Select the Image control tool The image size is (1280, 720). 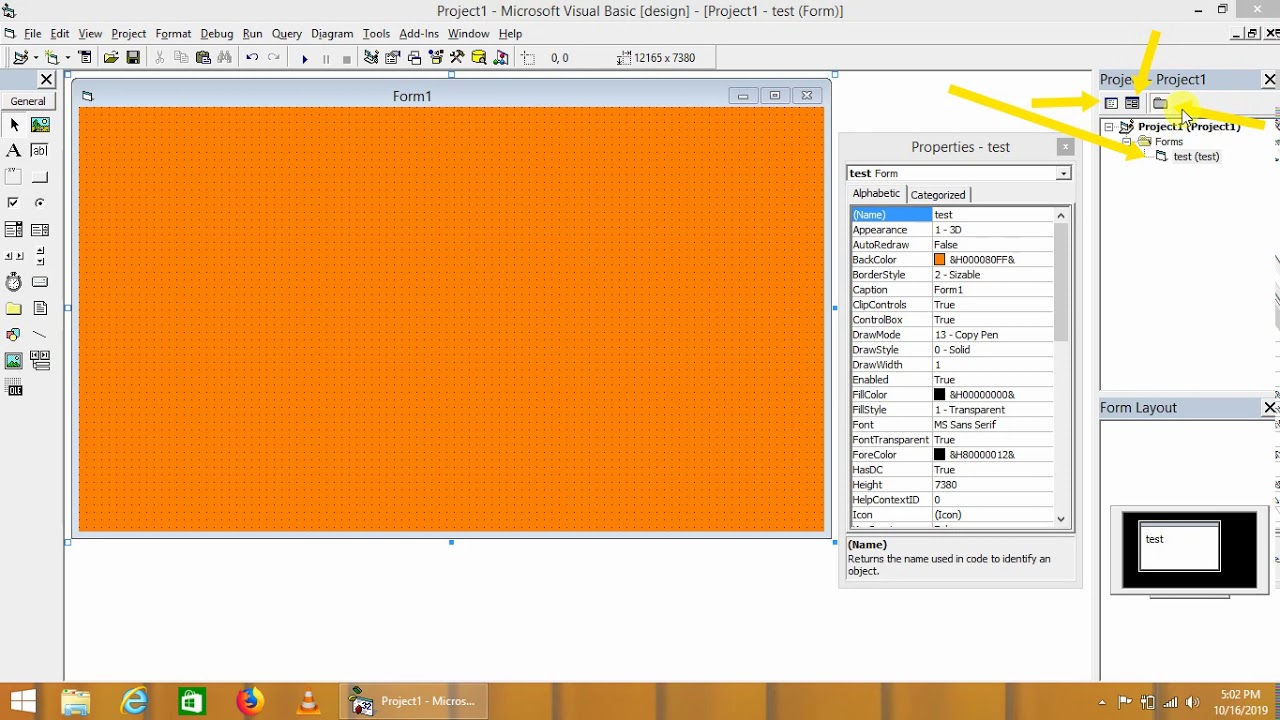(14, 361)
